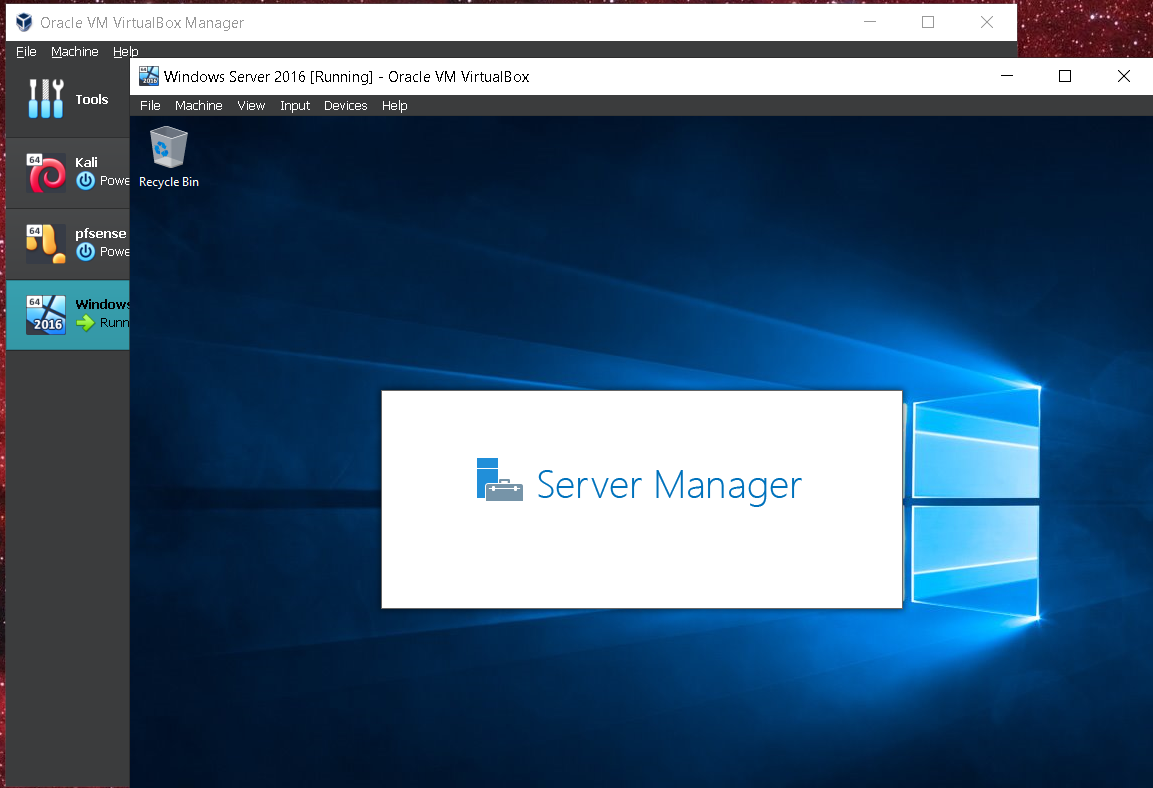Click the Tools icon in VirtualBox Manager
This screenshot has width=1153, height=788.
(46, 98)
